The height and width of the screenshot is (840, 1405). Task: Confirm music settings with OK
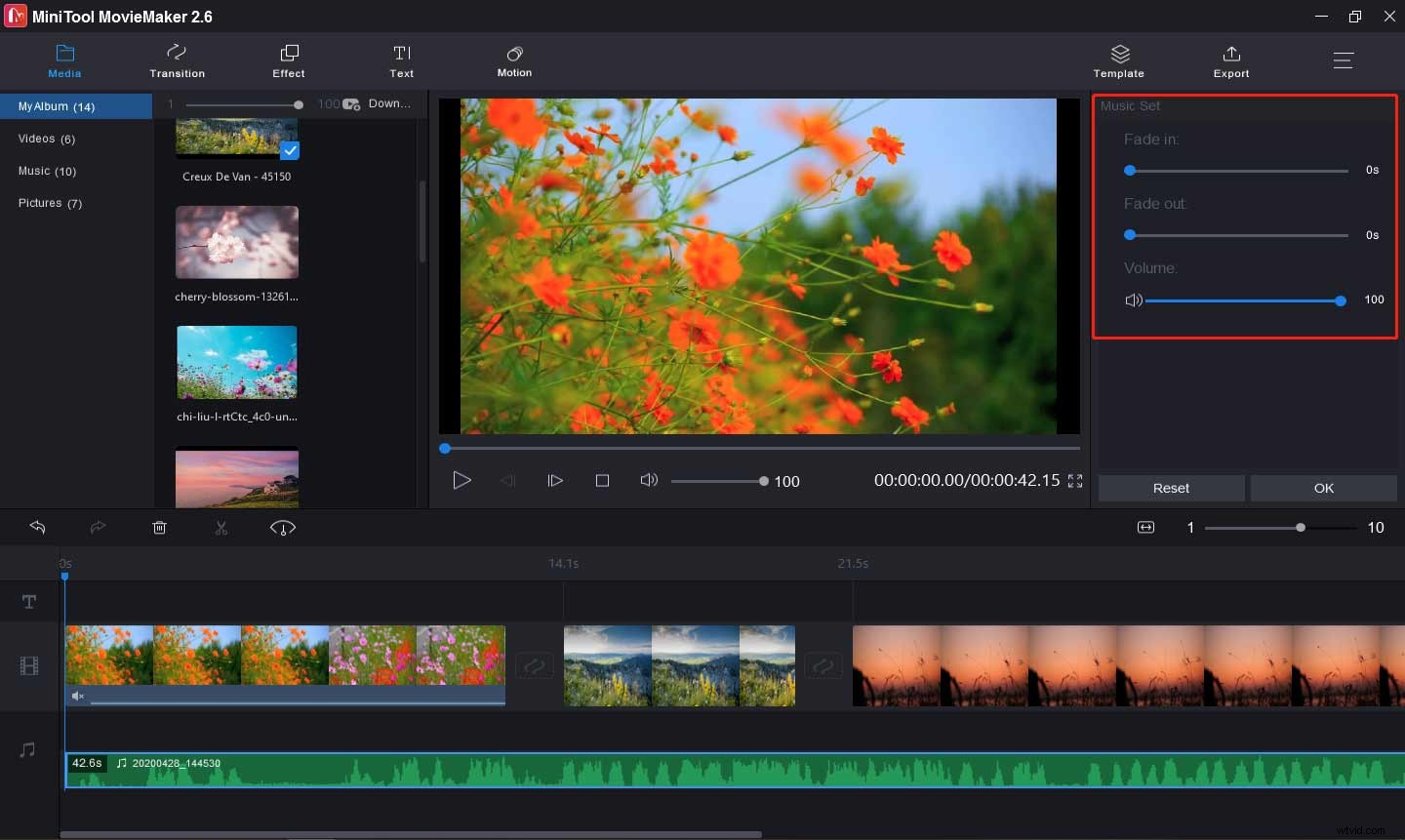[x=1323, y=488]
